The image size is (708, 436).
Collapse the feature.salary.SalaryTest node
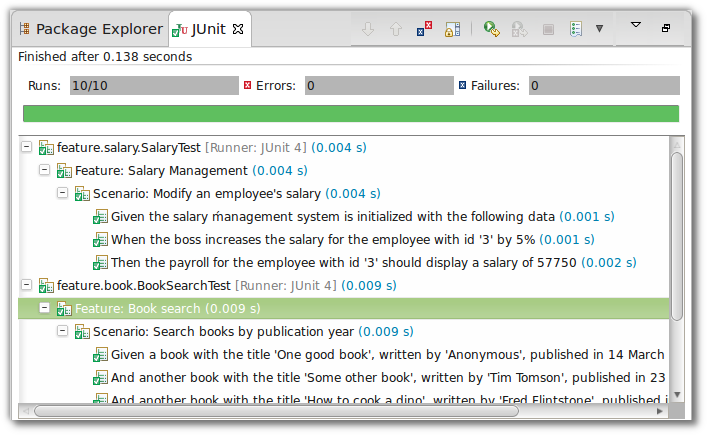27,147
